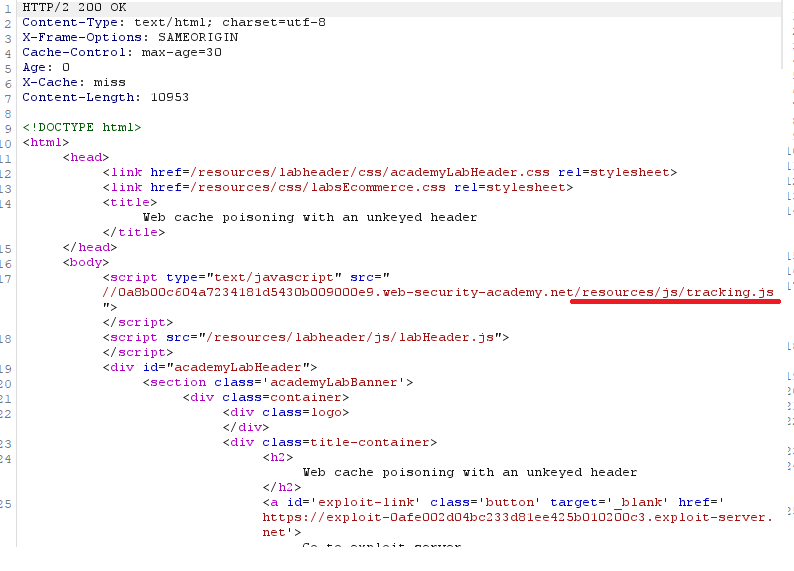Viewport: 794px width, 571px height.
Task: Click the opening <title> tag
Action: pos(130,202)
